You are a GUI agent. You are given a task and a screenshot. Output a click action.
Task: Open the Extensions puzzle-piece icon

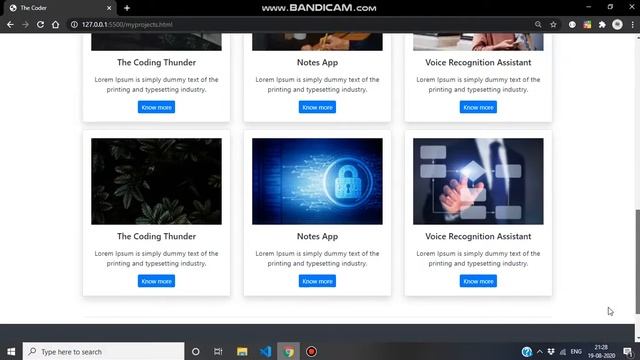click(602, 24)
